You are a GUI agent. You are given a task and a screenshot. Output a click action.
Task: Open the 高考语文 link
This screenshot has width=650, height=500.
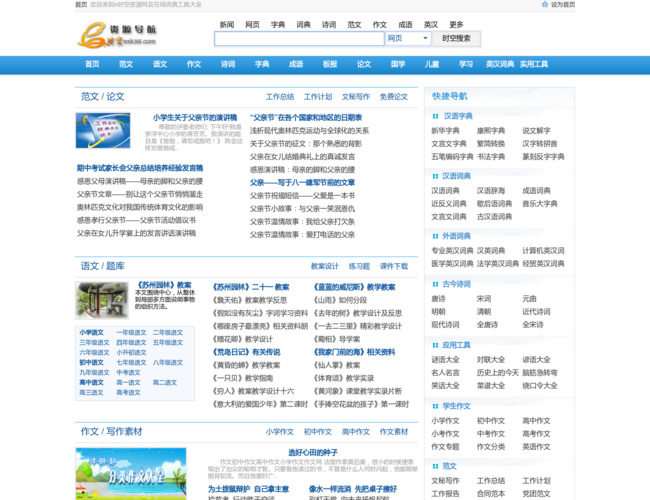[128, 392]
